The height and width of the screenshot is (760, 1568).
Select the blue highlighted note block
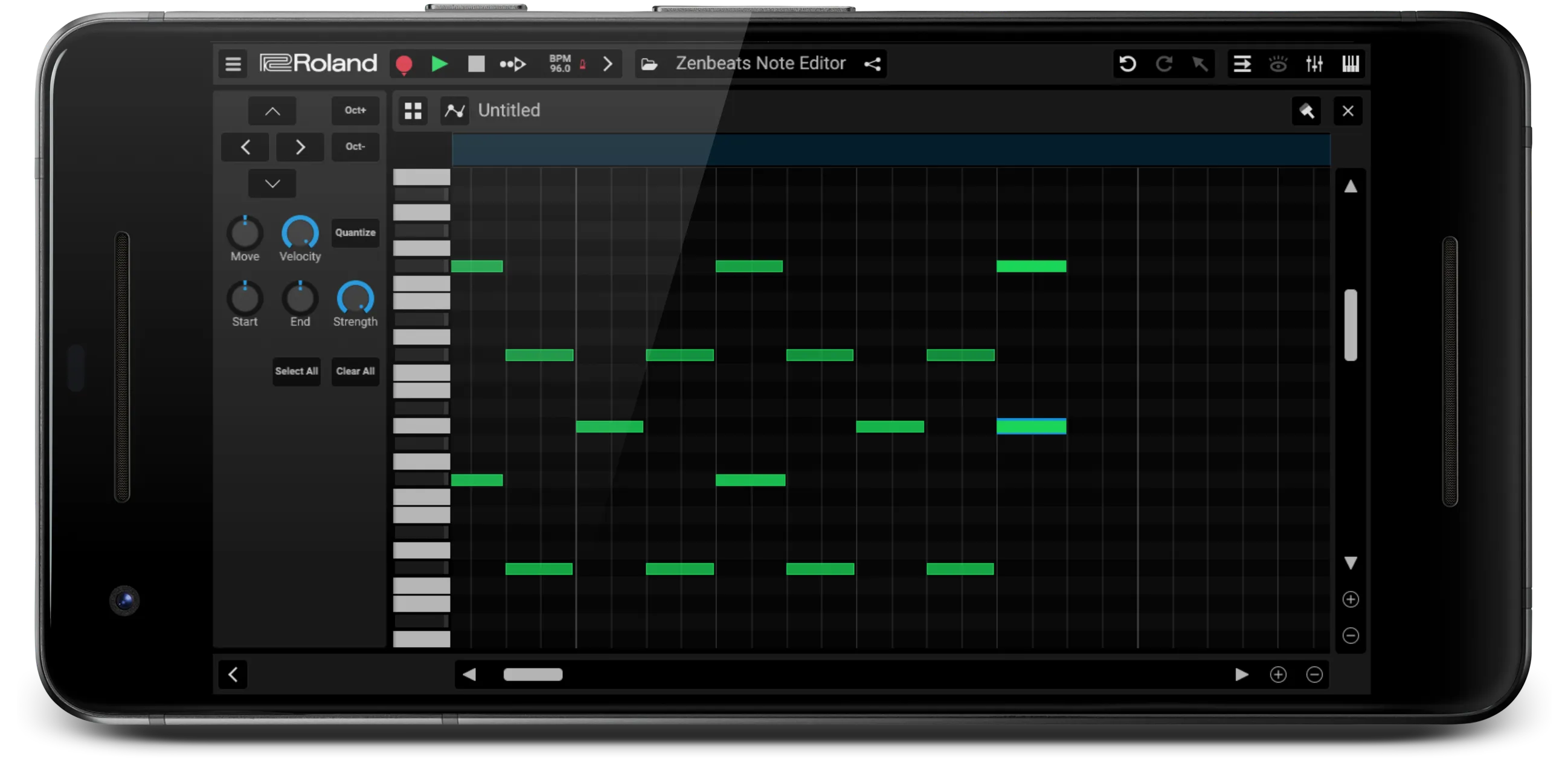click(1031, 427)
